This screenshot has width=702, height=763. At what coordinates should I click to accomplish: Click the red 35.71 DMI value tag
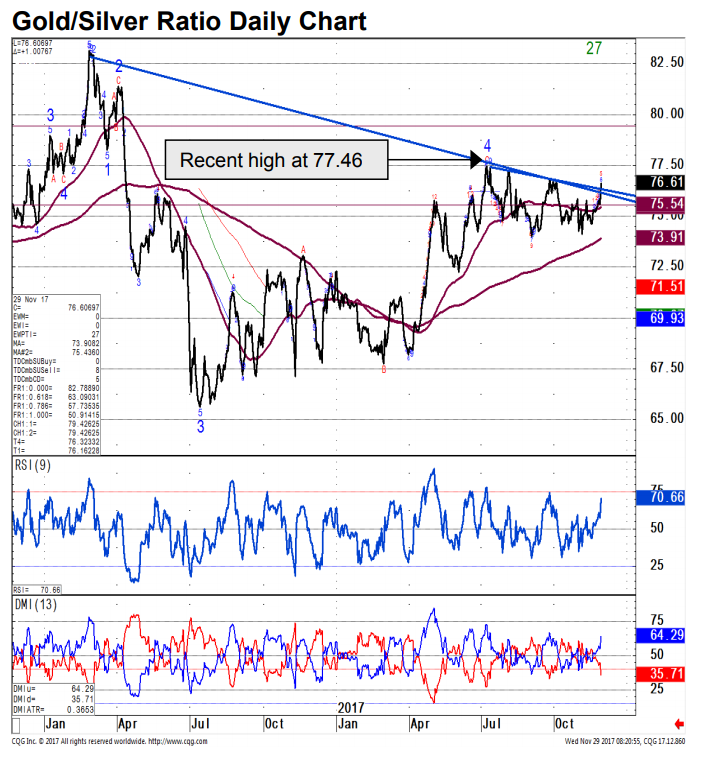pyautogui.click(x=660, y=674)
